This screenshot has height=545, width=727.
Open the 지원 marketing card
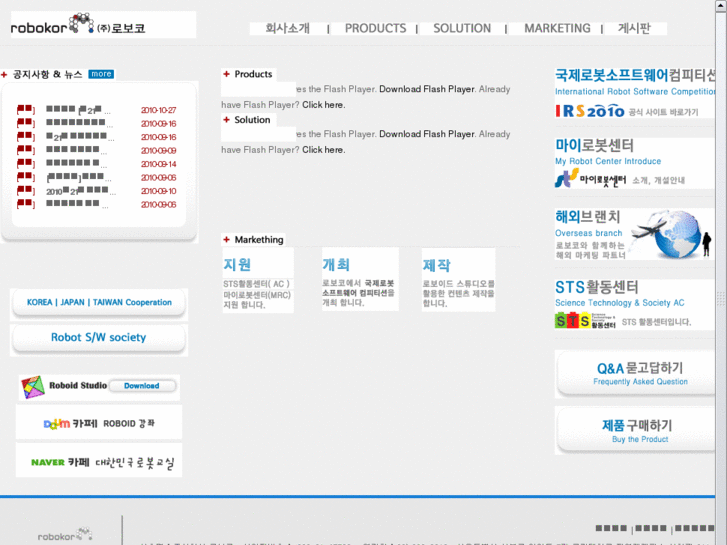coord(258,281)
